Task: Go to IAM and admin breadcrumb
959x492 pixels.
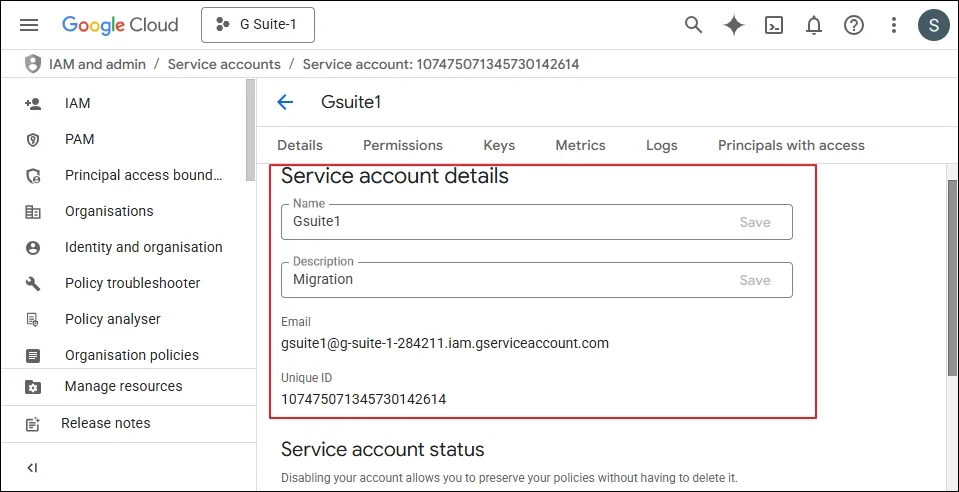Action: pos(97,64)
